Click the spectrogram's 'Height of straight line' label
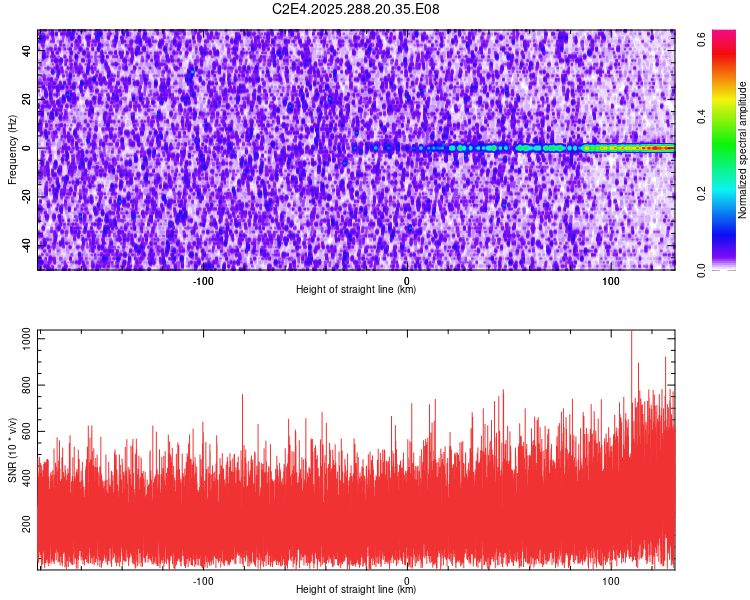 pyautogui.click(x=356, y=290)
